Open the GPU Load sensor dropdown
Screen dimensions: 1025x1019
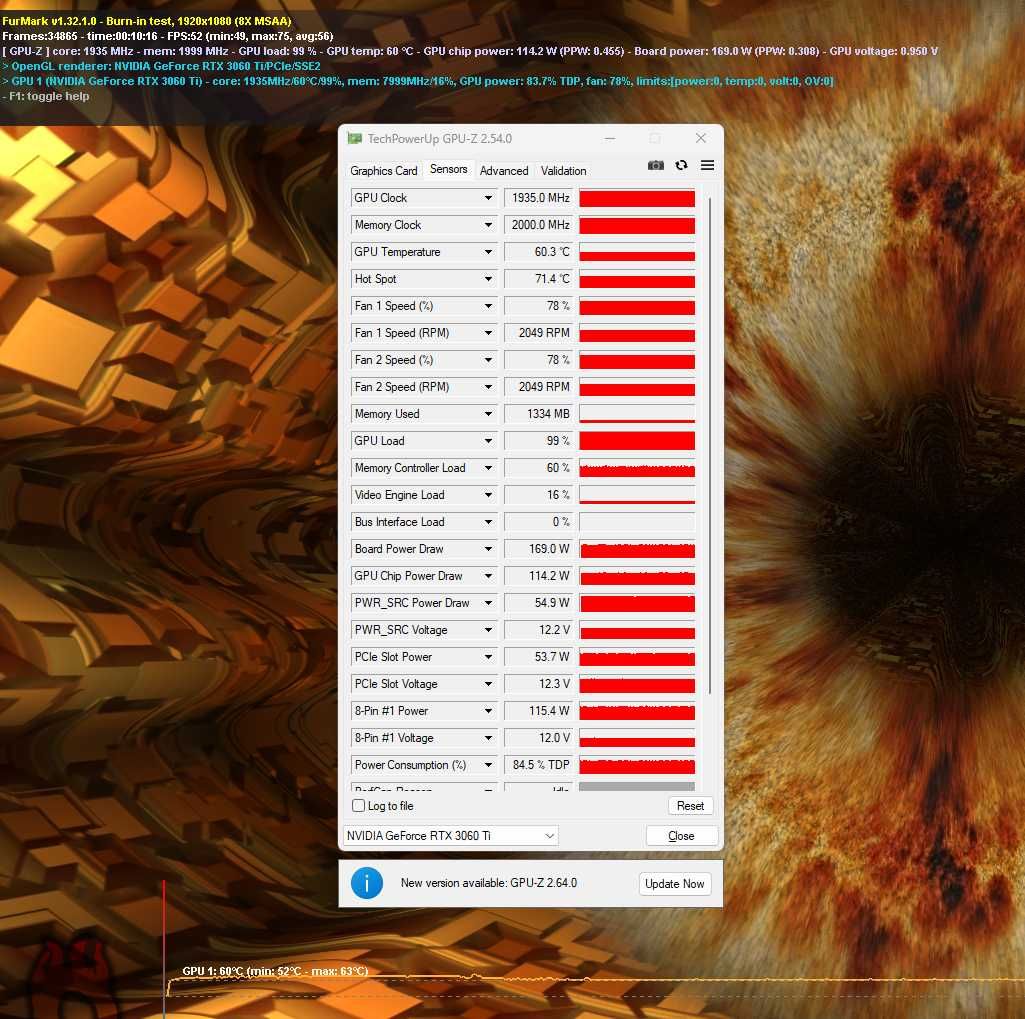(x=488, y=441)
